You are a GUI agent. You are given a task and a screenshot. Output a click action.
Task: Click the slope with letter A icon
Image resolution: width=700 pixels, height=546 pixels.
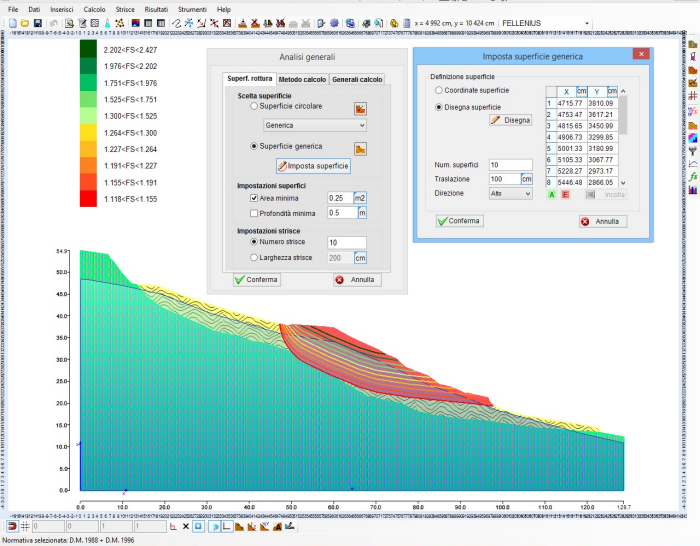tap(277, 526)
